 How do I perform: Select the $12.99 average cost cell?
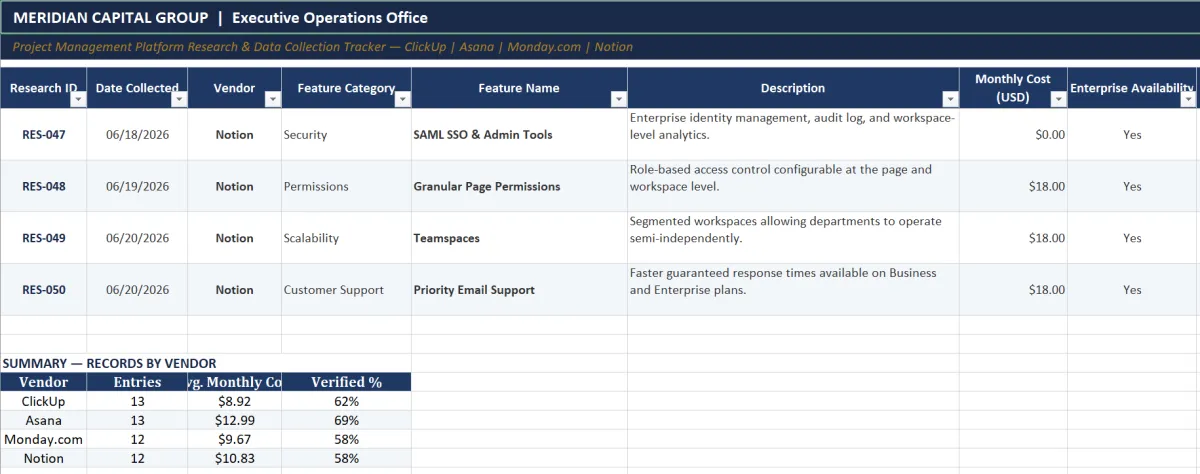[234, 420]
